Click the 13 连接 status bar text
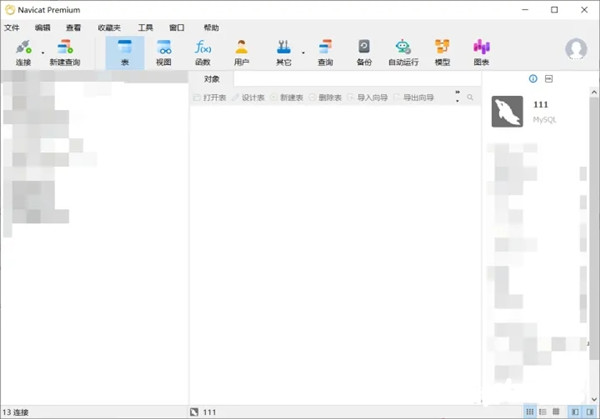The height and width of the screenshot is (419, 600). tap(15, 412)
